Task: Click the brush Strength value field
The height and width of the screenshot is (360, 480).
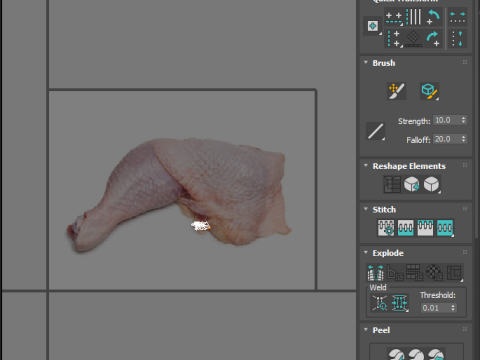Action: (x=447, y=120)
